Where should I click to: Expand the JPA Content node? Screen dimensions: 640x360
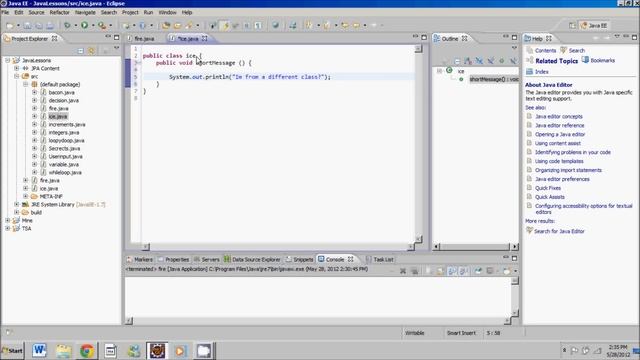(17, 68)
